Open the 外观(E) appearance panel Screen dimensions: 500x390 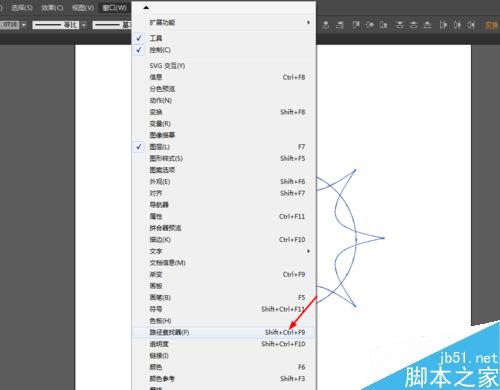pos(224,182)
